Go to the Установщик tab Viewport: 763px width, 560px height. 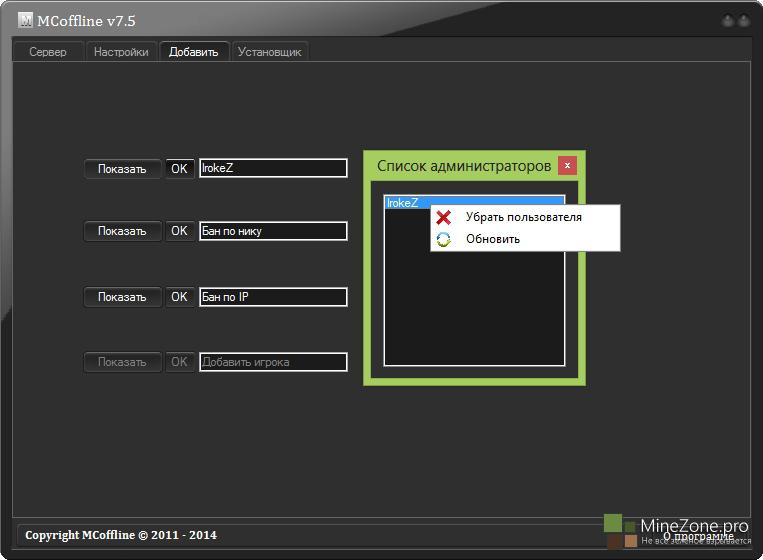pos(269,52)
